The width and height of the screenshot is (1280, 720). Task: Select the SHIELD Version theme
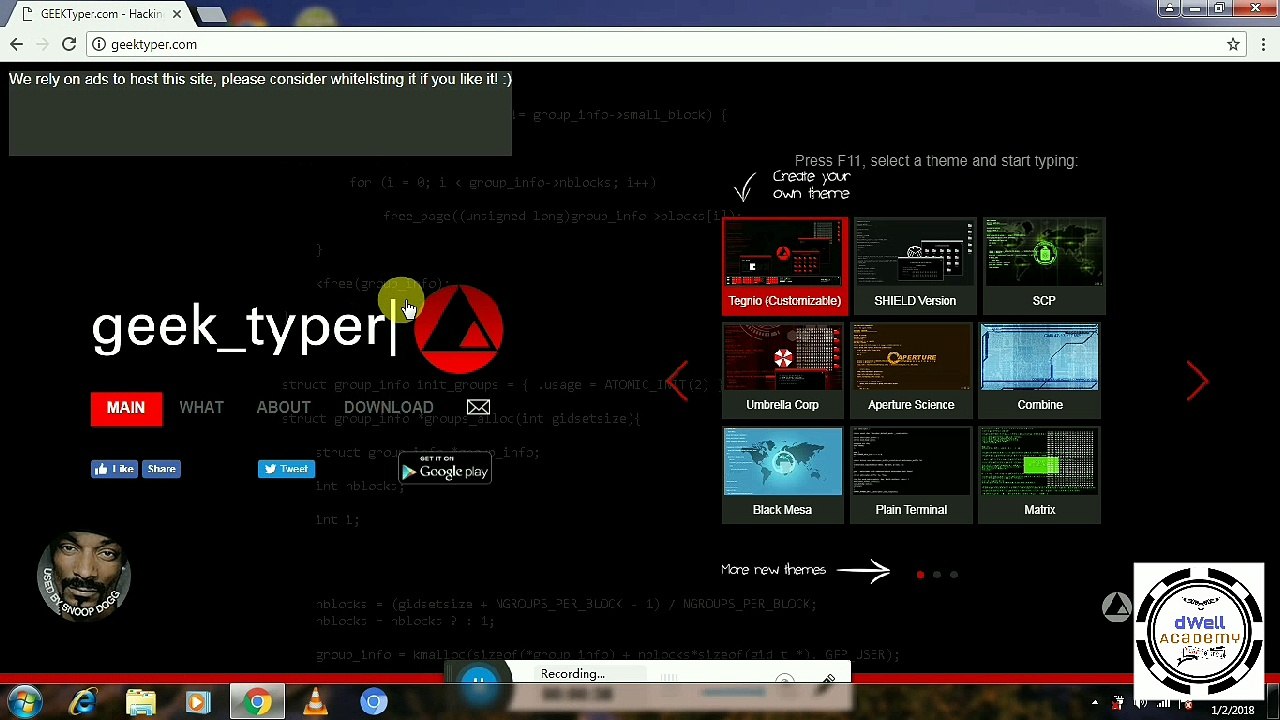point(915,266)
